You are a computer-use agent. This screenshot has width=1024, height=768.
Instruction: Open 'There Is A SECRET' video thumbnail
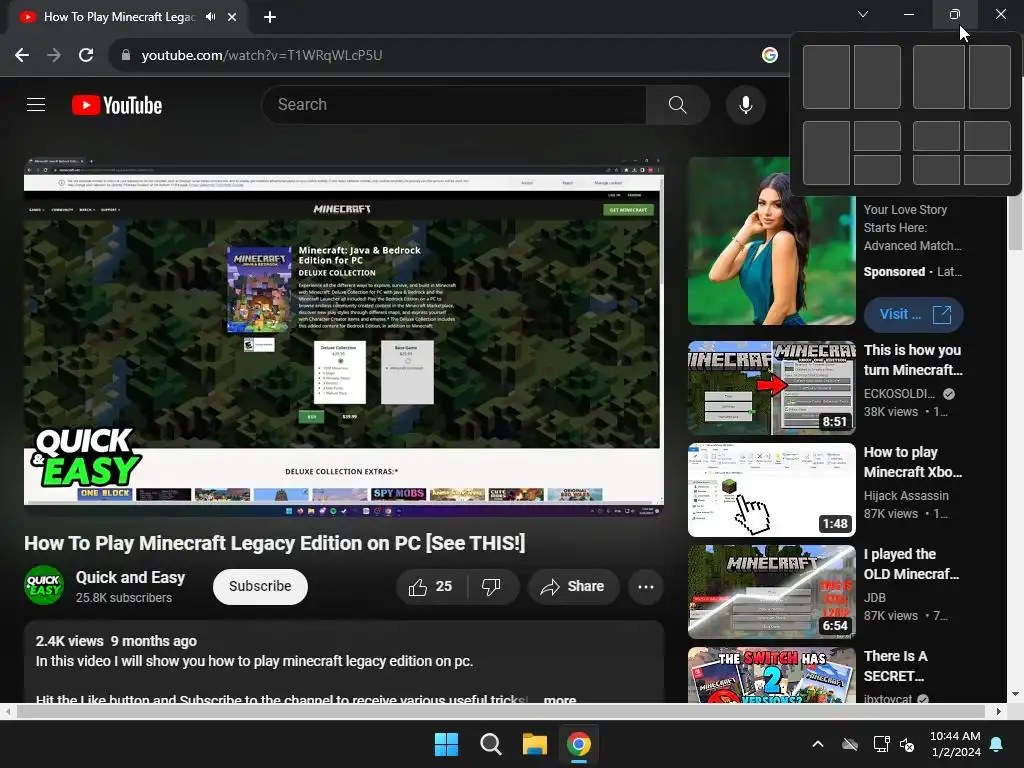pyautogui.click(x=771, y=675)
